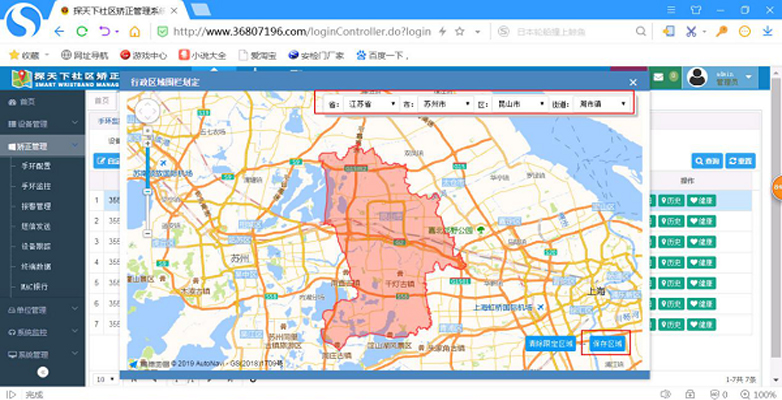Open the 区 district dropdown (昆山市)
Viewport: 782px width, 400px height.
517,103
